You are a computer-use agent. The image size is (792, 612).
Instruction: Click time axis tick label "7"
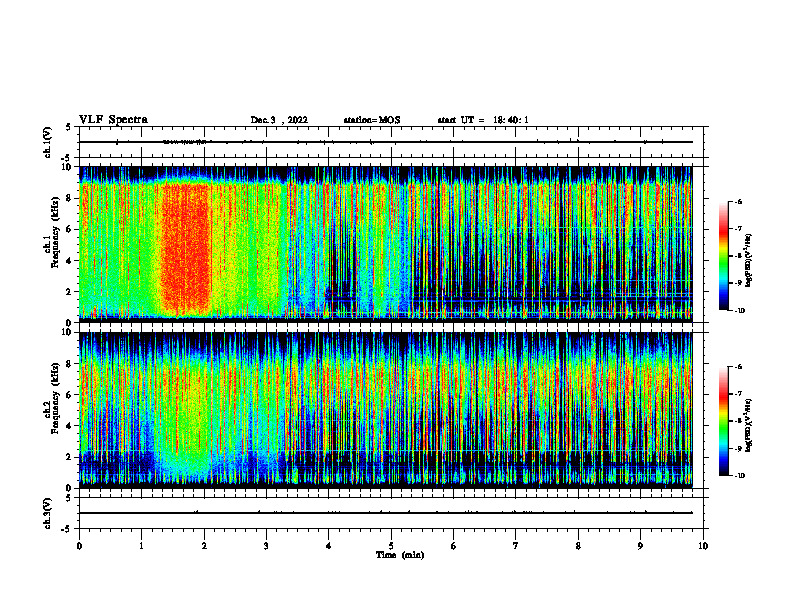pyautogui.click(x=516, y=546)
